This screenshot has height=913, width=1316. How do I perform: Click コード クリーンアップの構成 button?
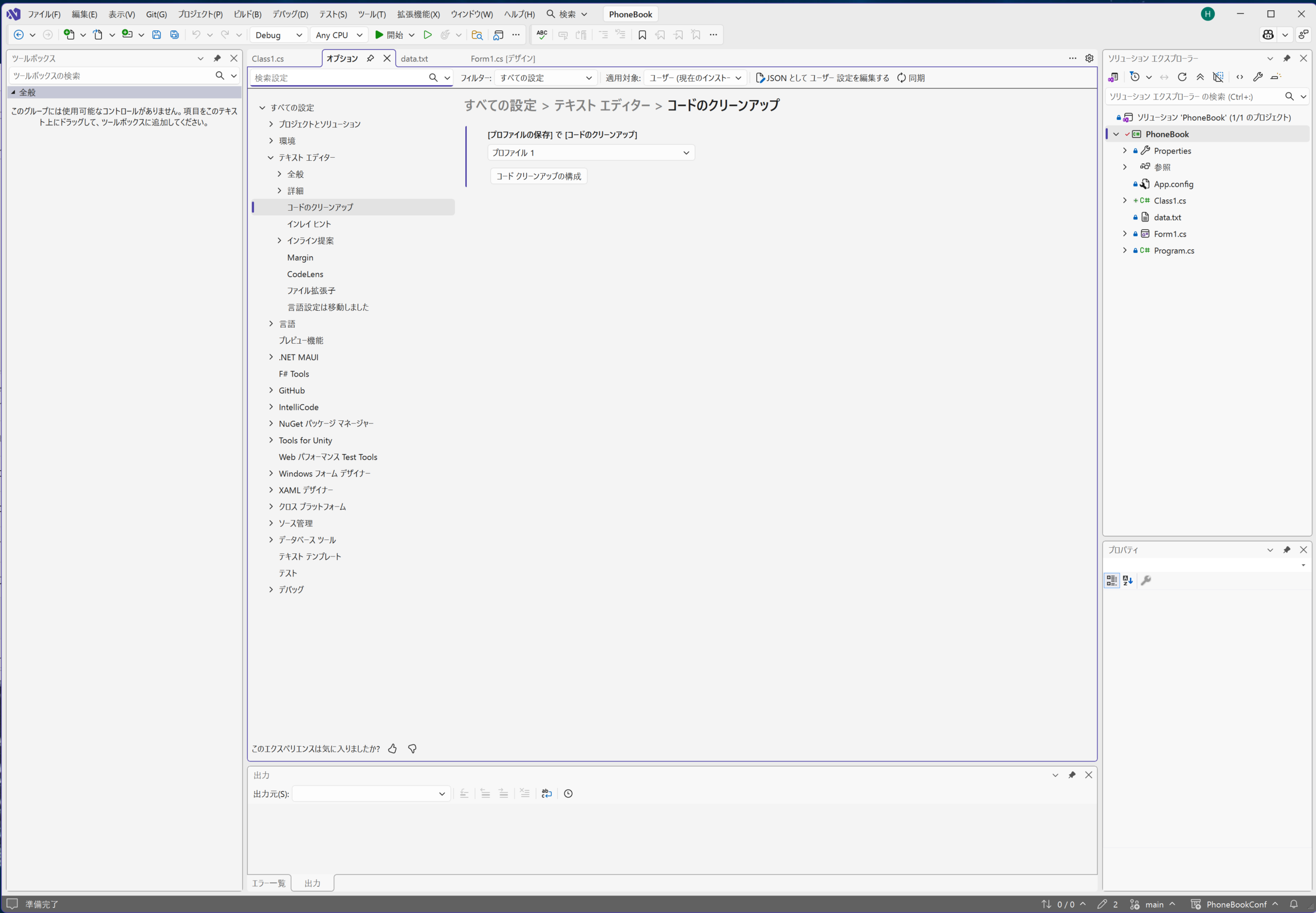(x=538, y=176)
